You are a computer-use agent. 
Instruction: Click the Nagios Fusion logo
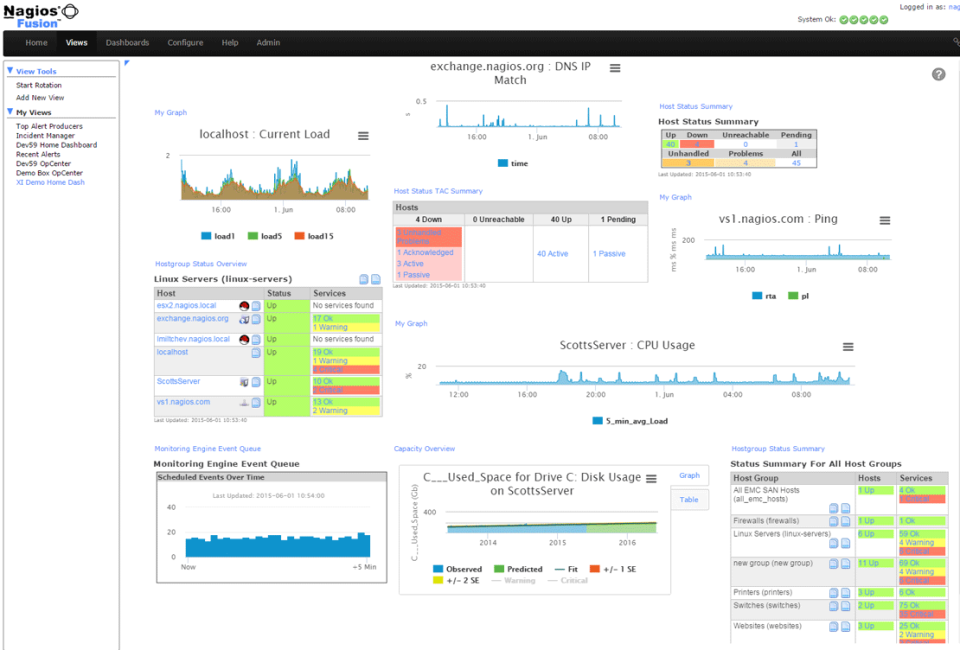42,14
